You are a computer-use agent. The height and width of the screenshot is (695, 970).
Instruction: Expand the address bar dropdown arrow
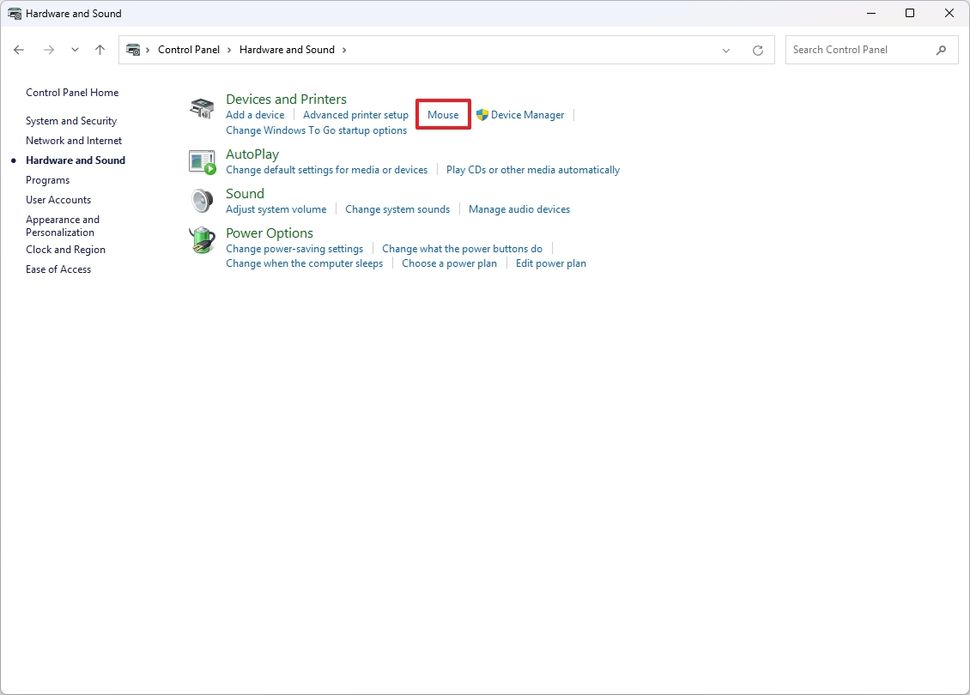[x=726, y=48]
